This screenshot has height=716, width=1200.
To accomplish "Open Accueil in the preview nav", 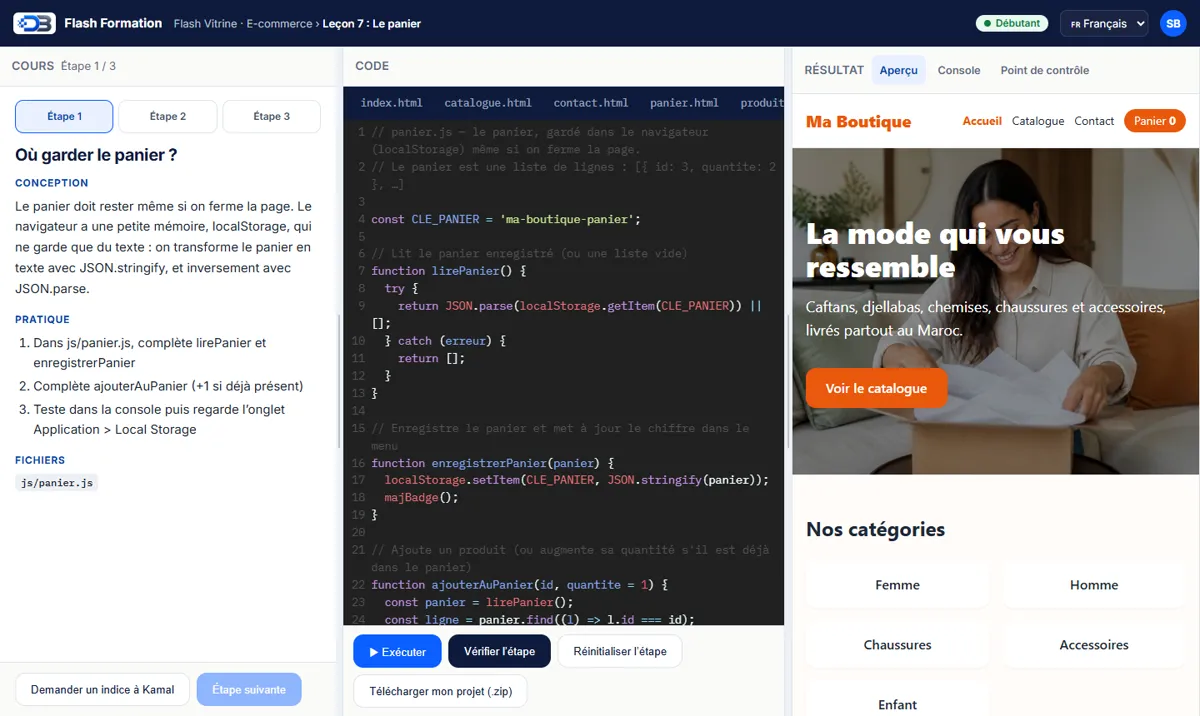I will pos(982,121).
